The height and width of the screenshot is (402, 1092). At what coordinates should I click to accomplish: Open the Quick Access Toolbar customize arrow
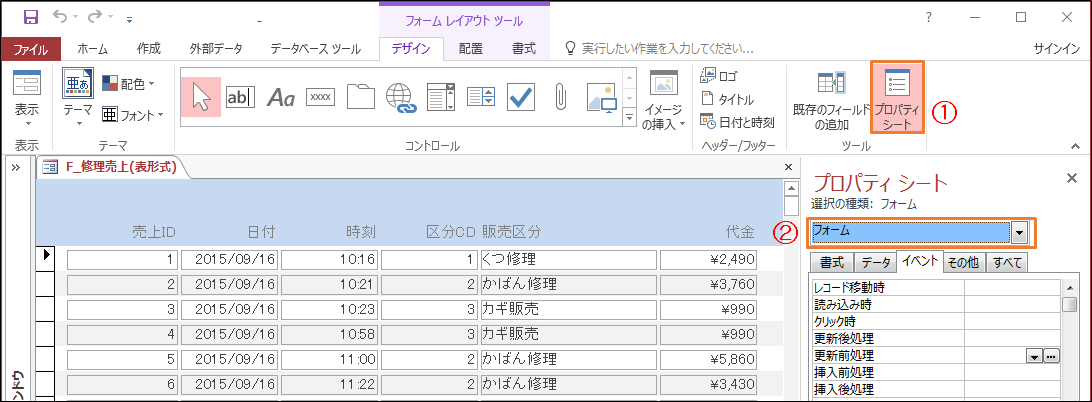[x=129, y=19]
